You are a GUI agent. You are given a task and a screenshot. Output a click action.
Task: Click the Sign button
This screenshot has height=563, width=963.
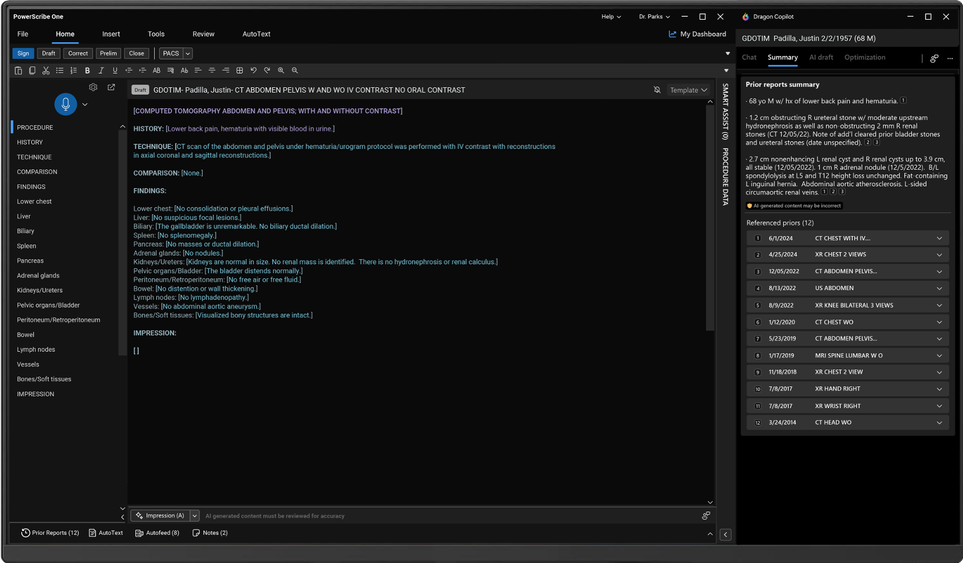tap(23, 53)
